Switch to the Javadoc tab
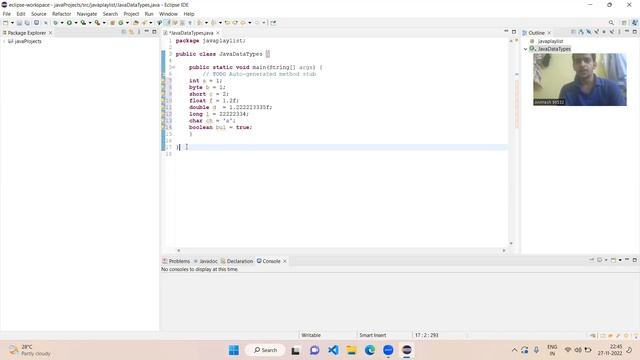 coord(205,261)
